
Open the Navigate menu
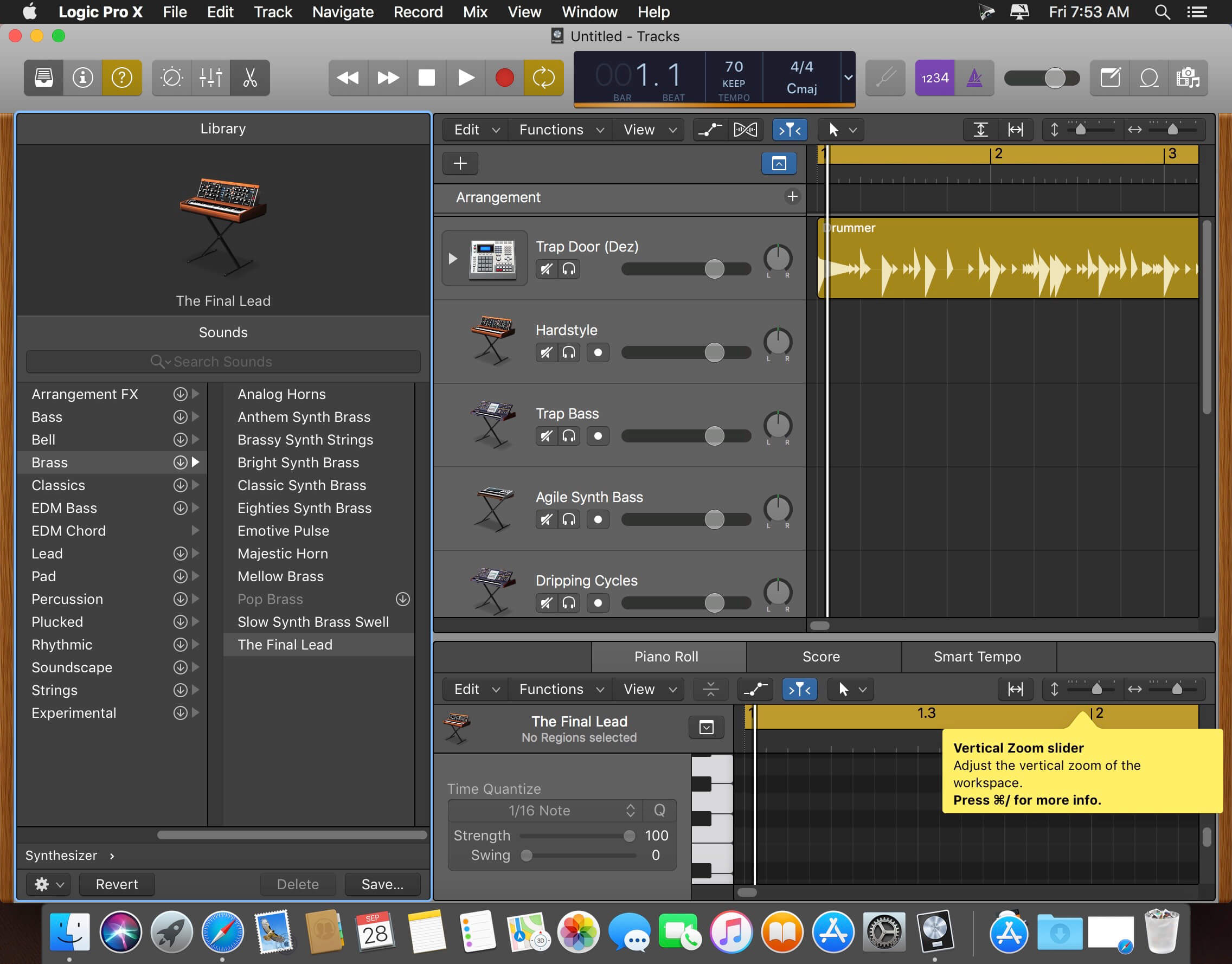coord(343,12)
